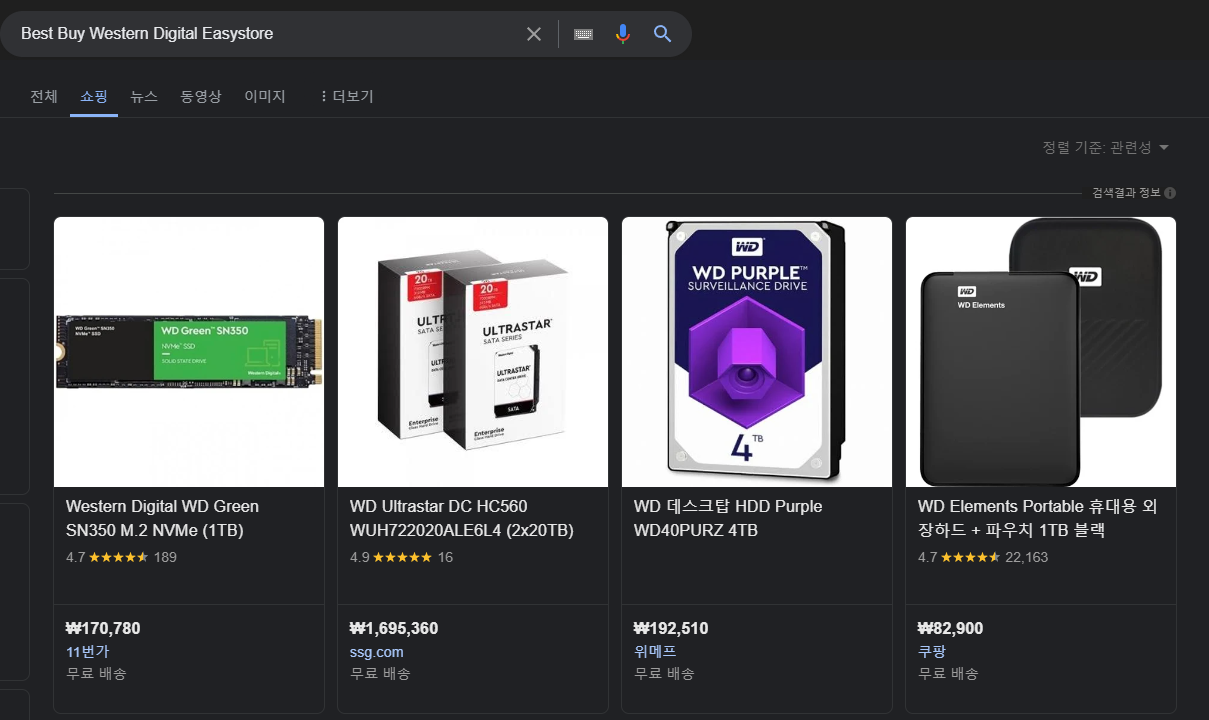Go to the 동영상 tab
Screen dimensions: 1209x720
[x=201, y=97]
